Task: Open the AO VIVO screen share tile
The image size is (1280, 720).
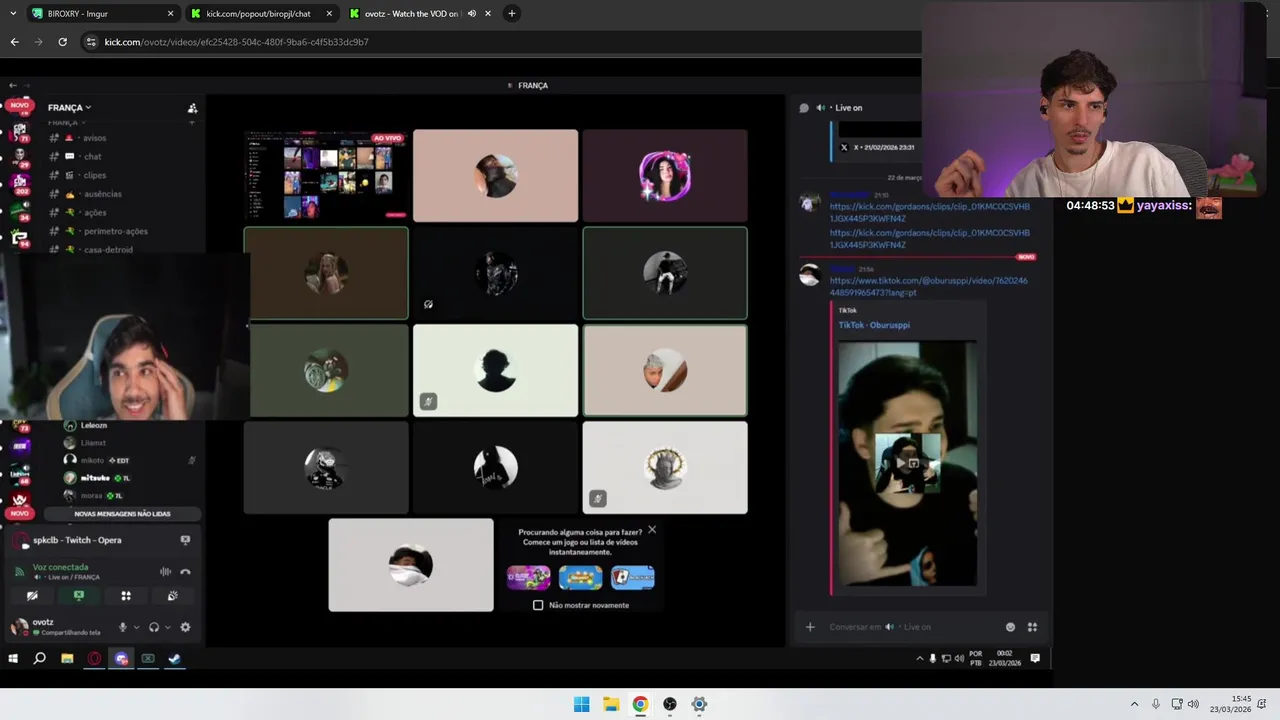Action: [x=326, y=175]
